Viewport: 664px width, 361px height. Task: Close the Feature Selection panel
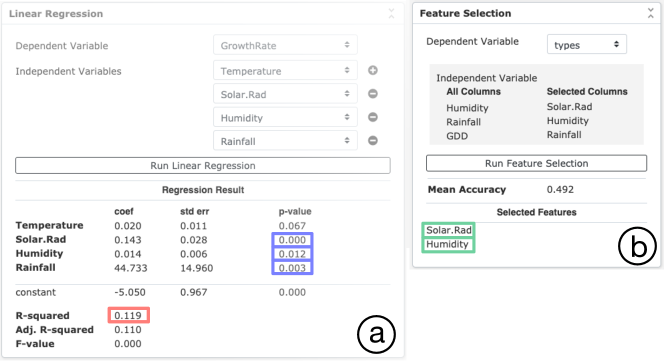[x=650, y=13]
